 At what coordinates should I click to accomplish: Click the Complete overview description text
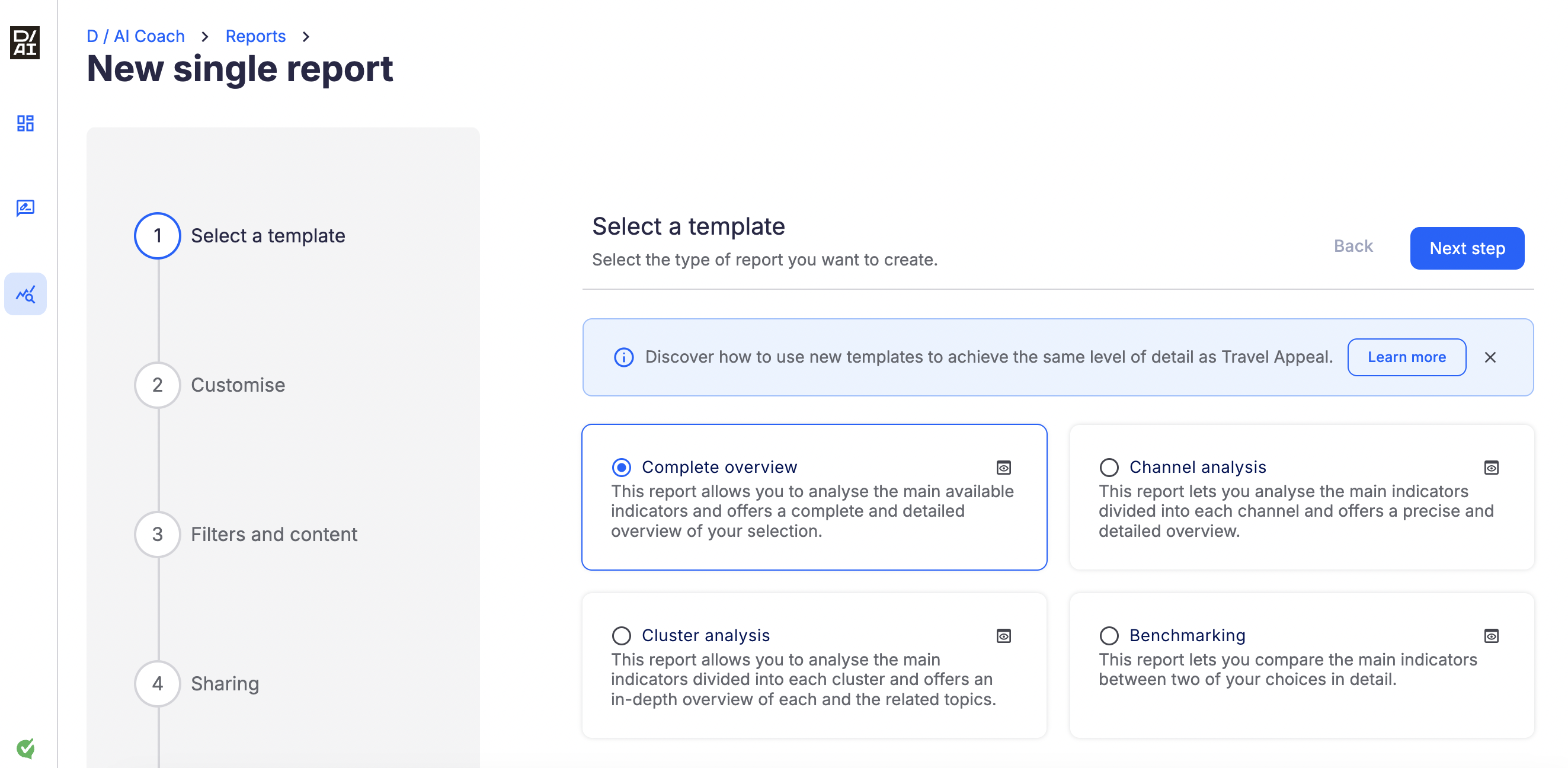[812, 511]
